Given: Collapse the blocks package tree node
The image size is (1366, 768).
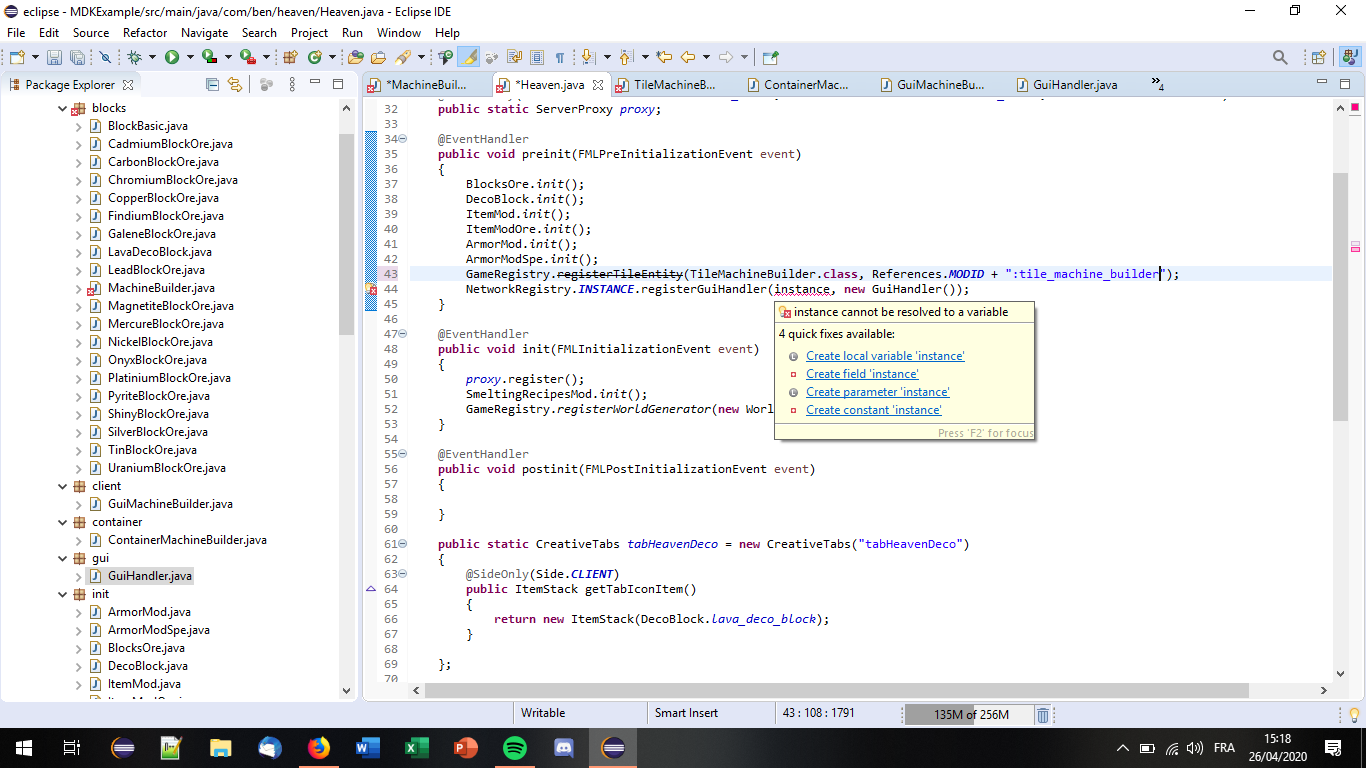Looking at the screenshot, I should point(64,108).
